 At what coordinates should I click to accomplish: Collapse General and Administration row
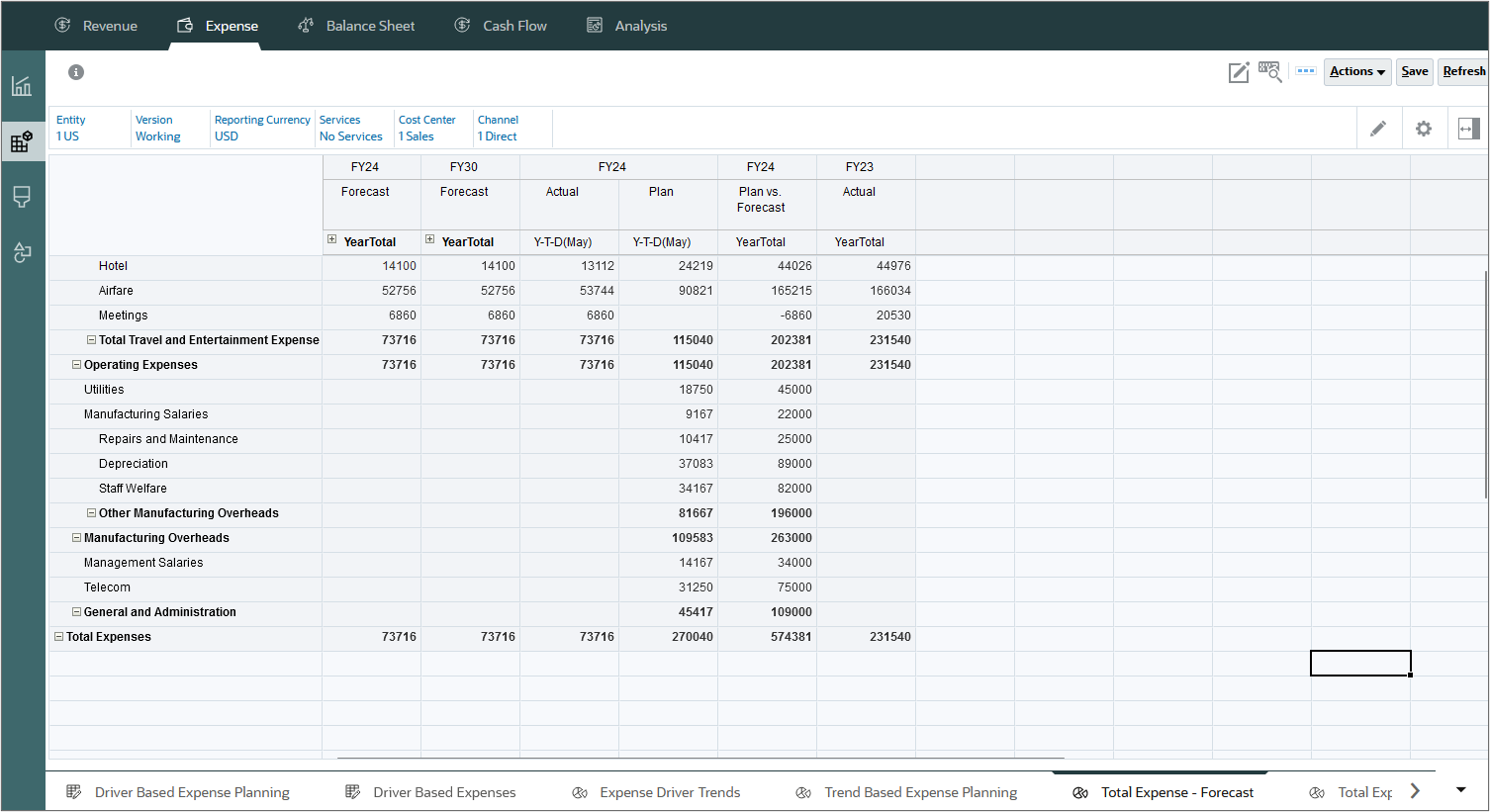click(76, 612)
